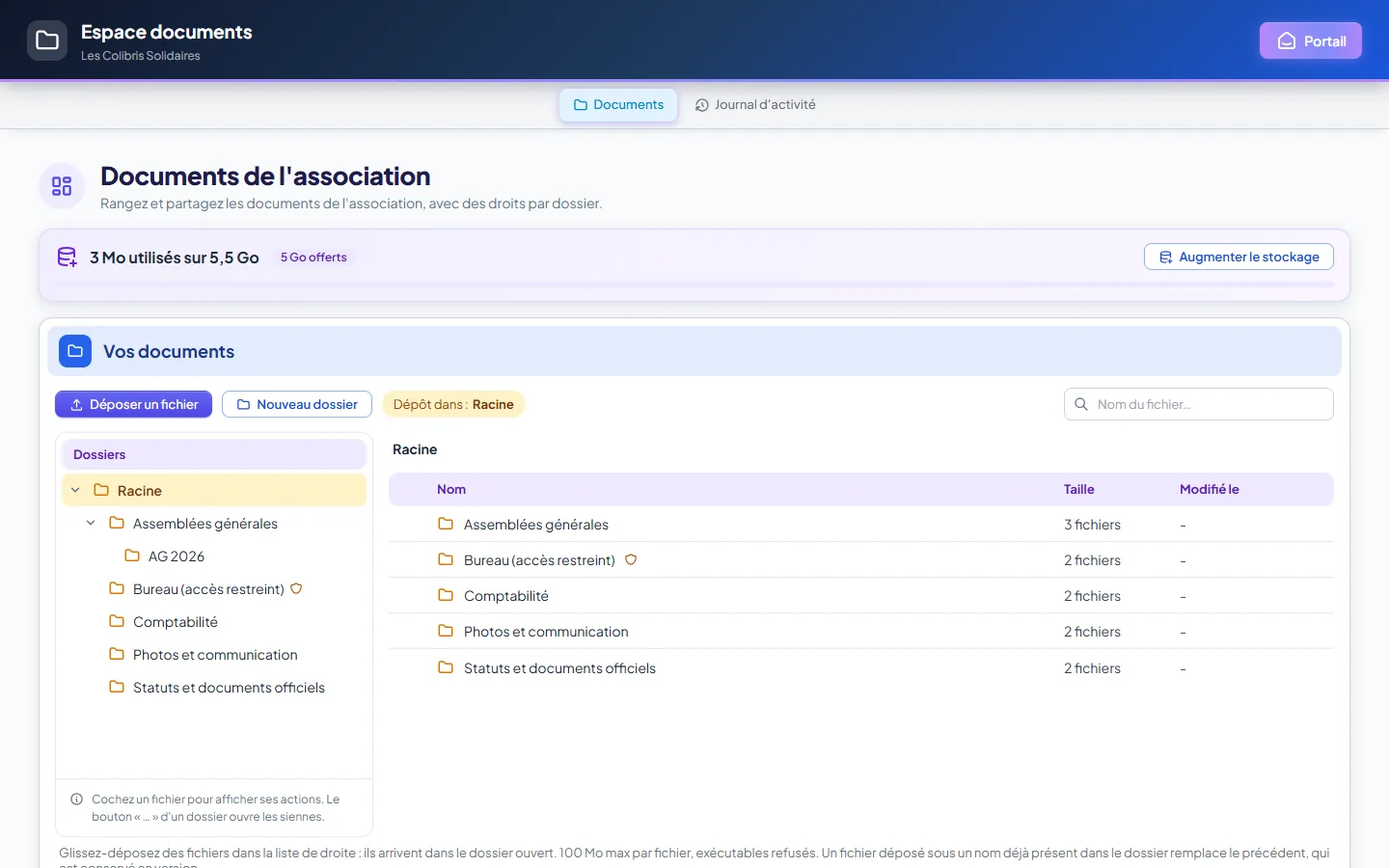Go to the Portail

[x=1311, y=41]
